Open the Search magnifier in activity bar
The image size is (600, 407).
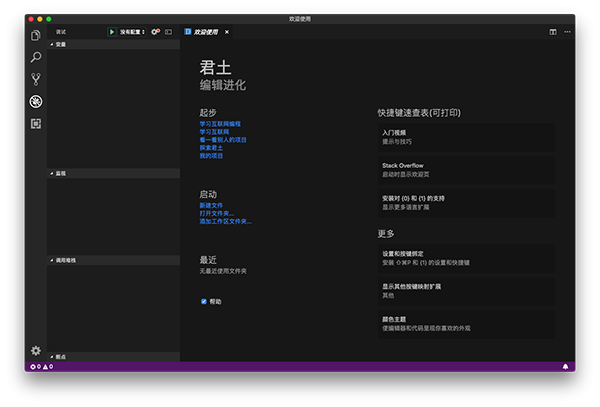click(36, 57)
